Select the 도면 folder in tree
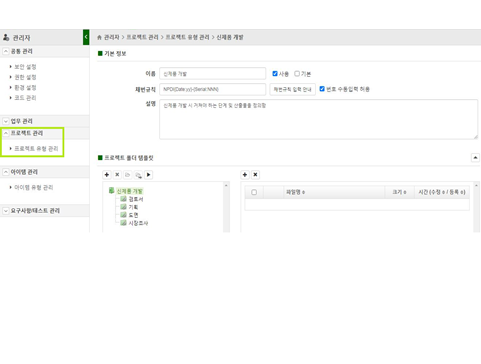Viewport: 481px width, 364px height. pos(133,215)
